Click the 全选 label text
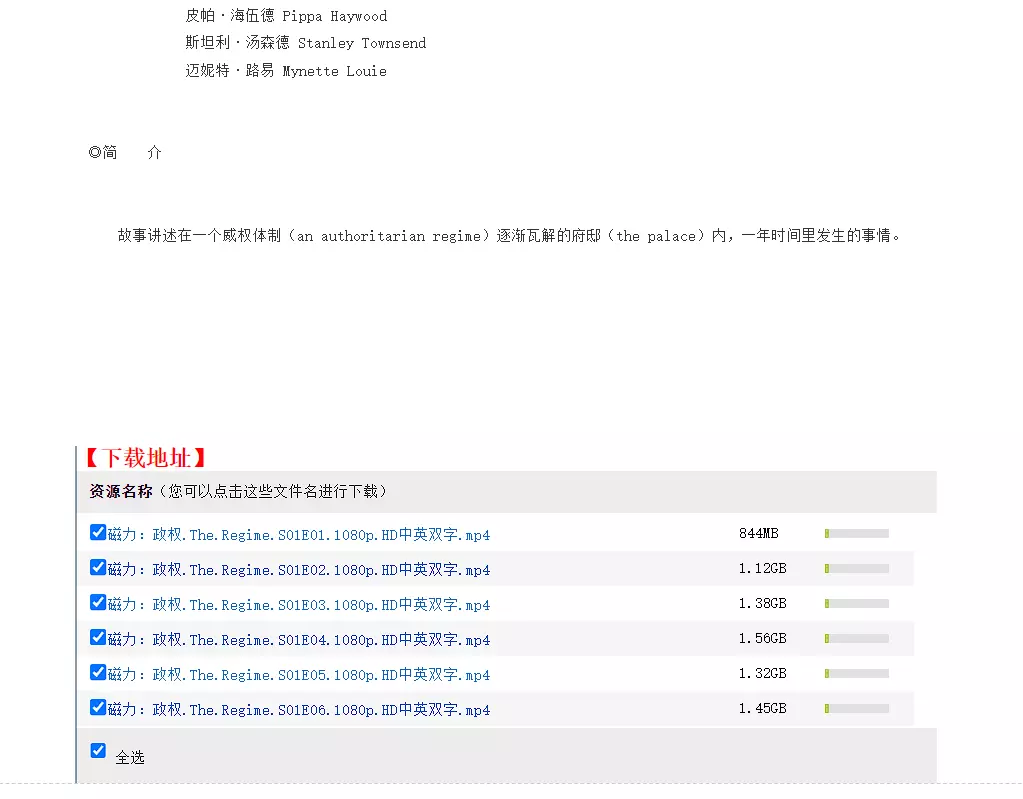 coord(130,758)
